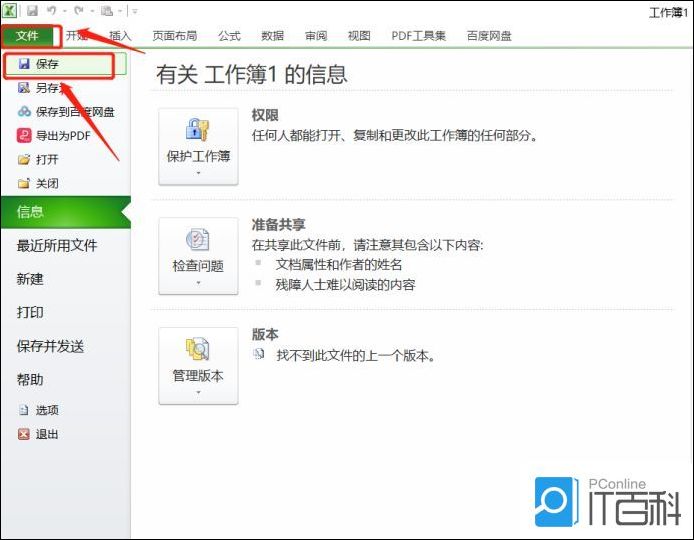This screenshot has width=694, height=540.
Task: Click the open folder icon beside 打开
Action: click(x=24, y=159)
